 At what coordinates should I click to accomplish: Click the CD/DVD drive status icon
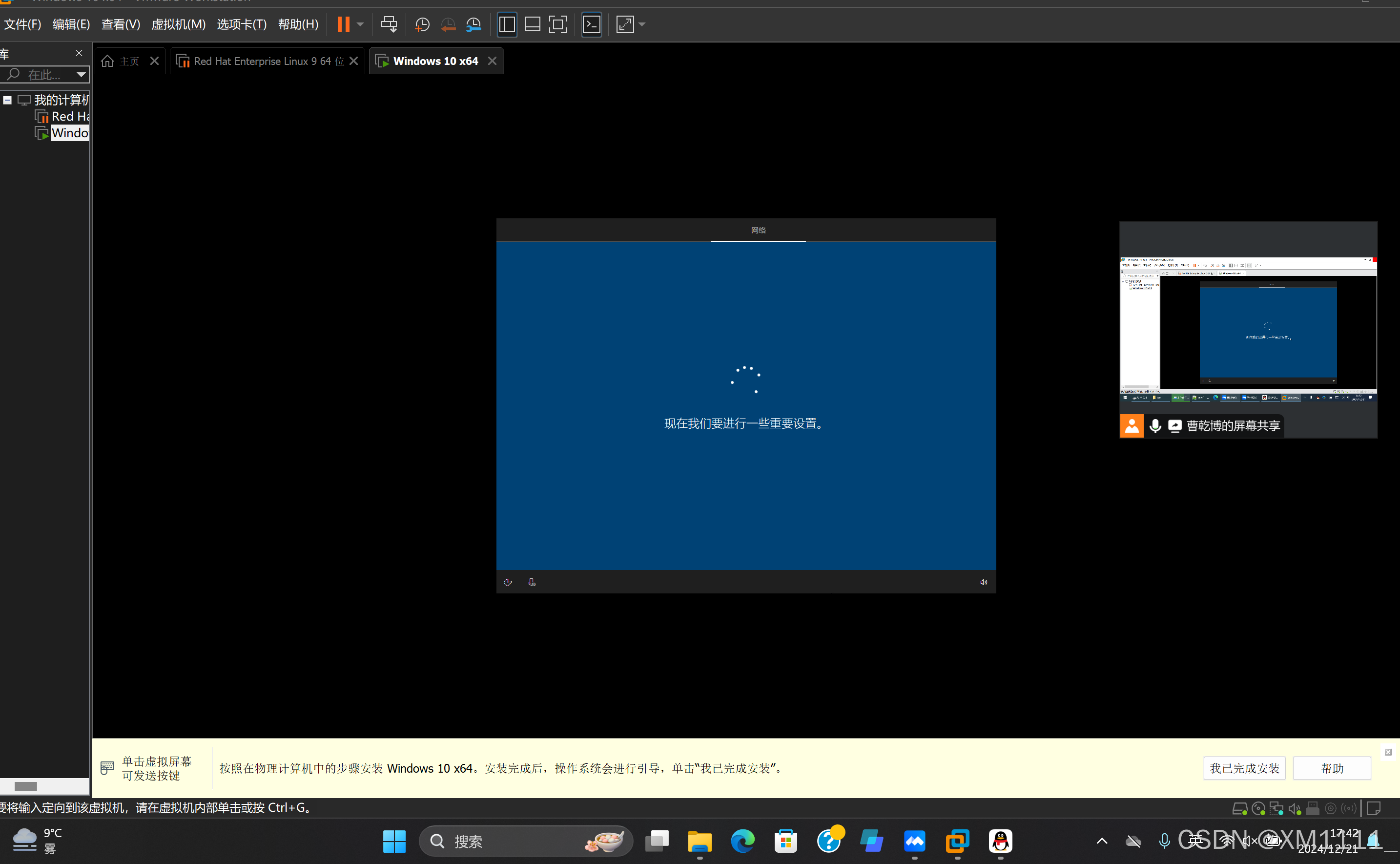(x=1258, y=809)
